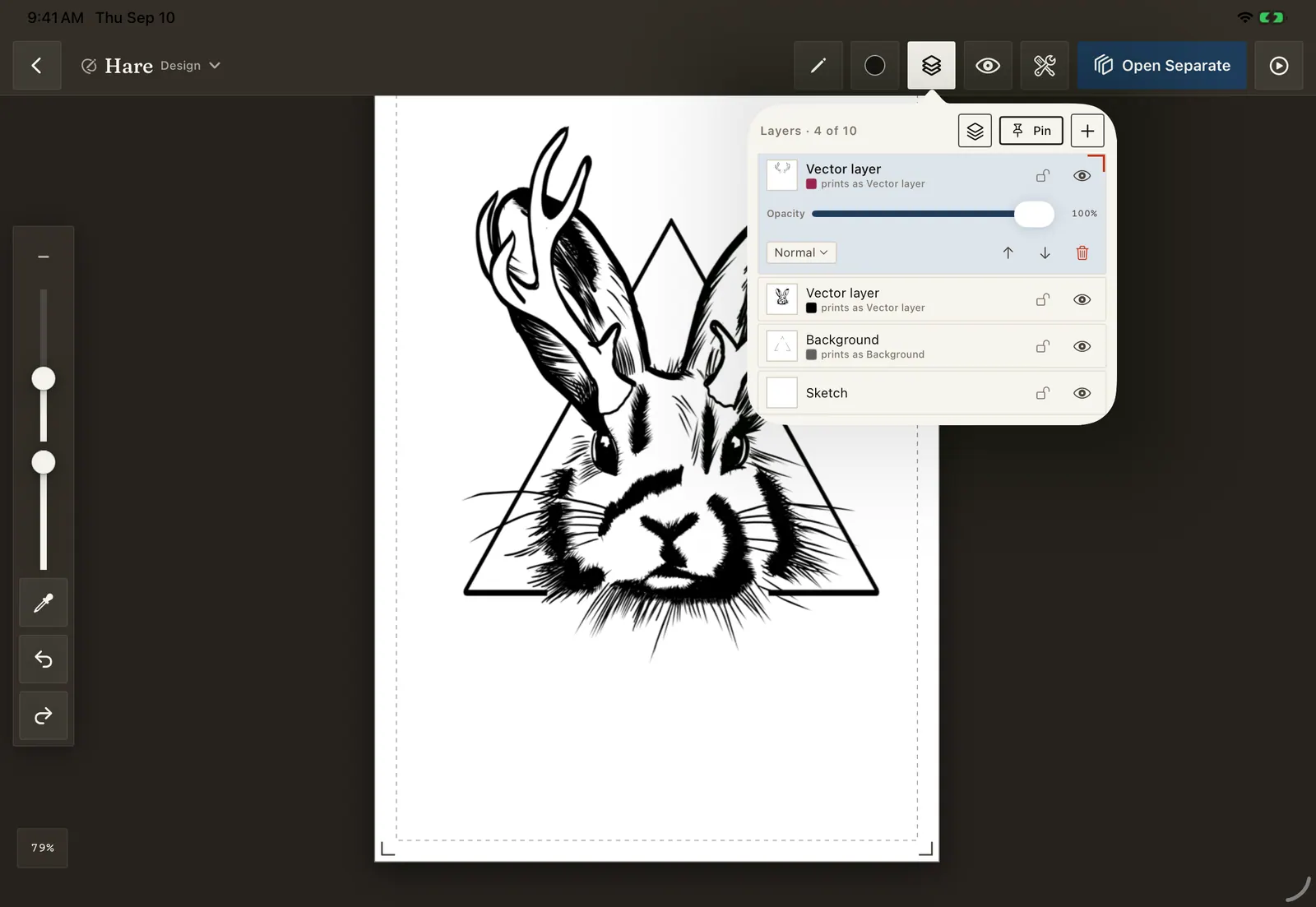Click the Open Separate button
Image resolution: width=1316 pixels, height=907 pixels.
point(1162,66)
